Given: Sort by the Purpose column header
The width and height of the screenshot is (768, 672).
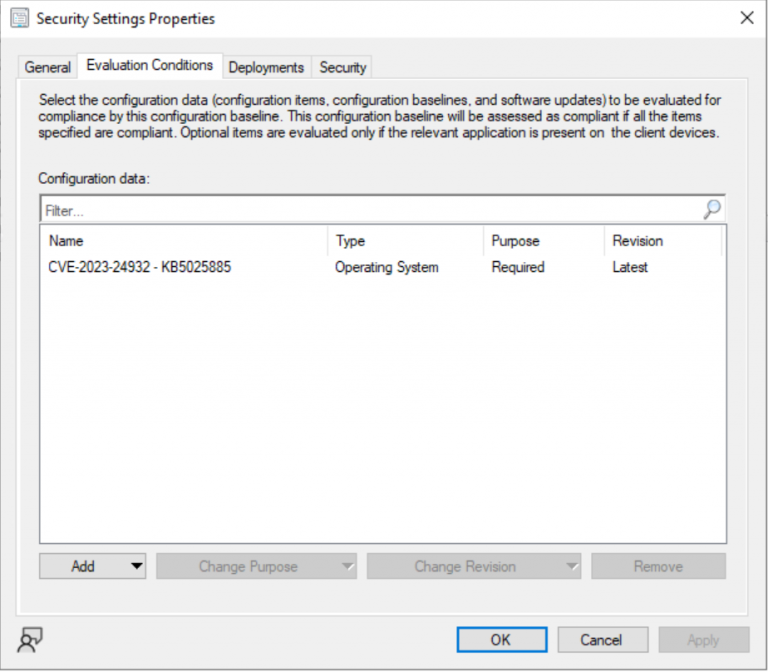Looking at the screenshot, I should [x=544, y=241].
